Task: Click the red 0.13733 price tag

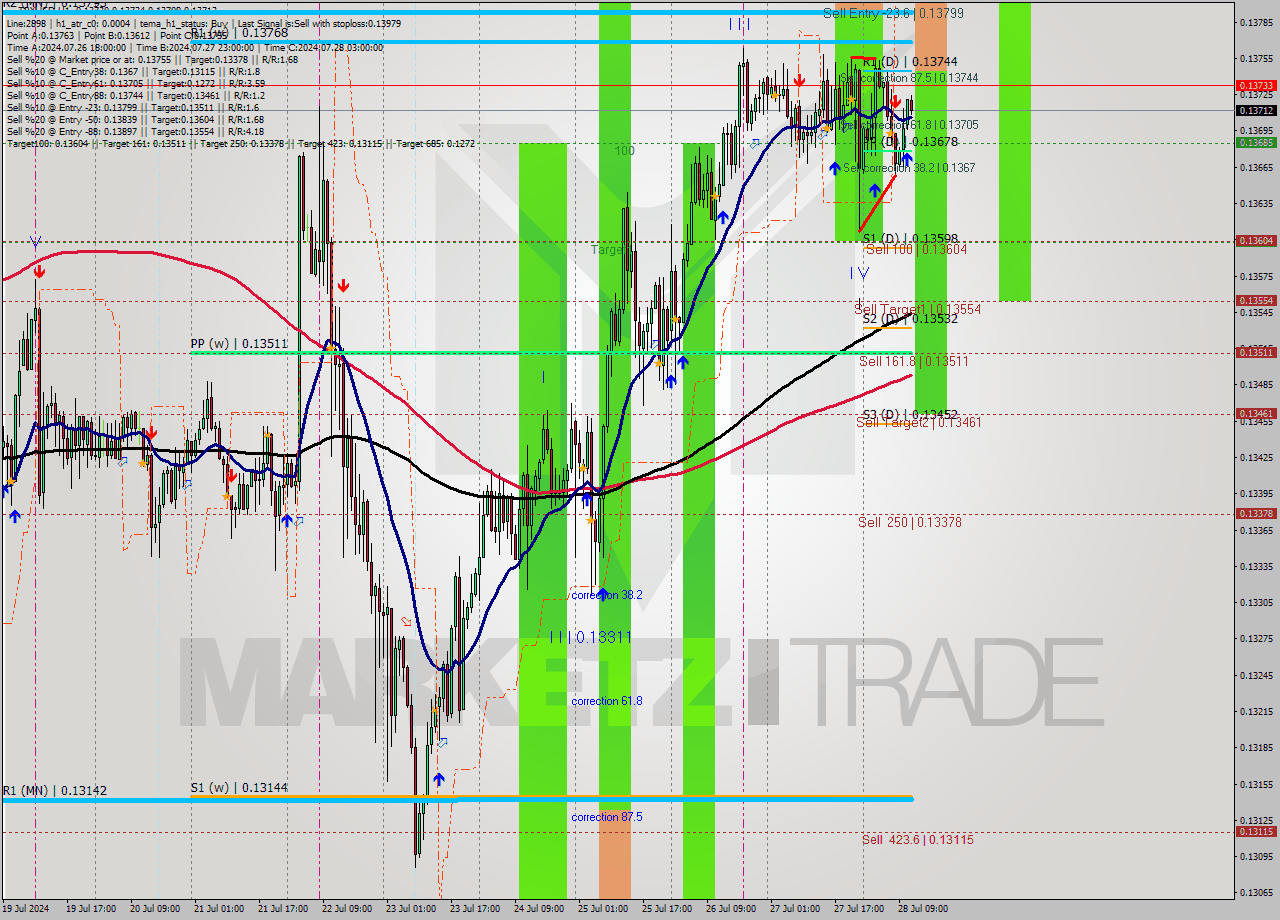Action: coord(1256,86)
